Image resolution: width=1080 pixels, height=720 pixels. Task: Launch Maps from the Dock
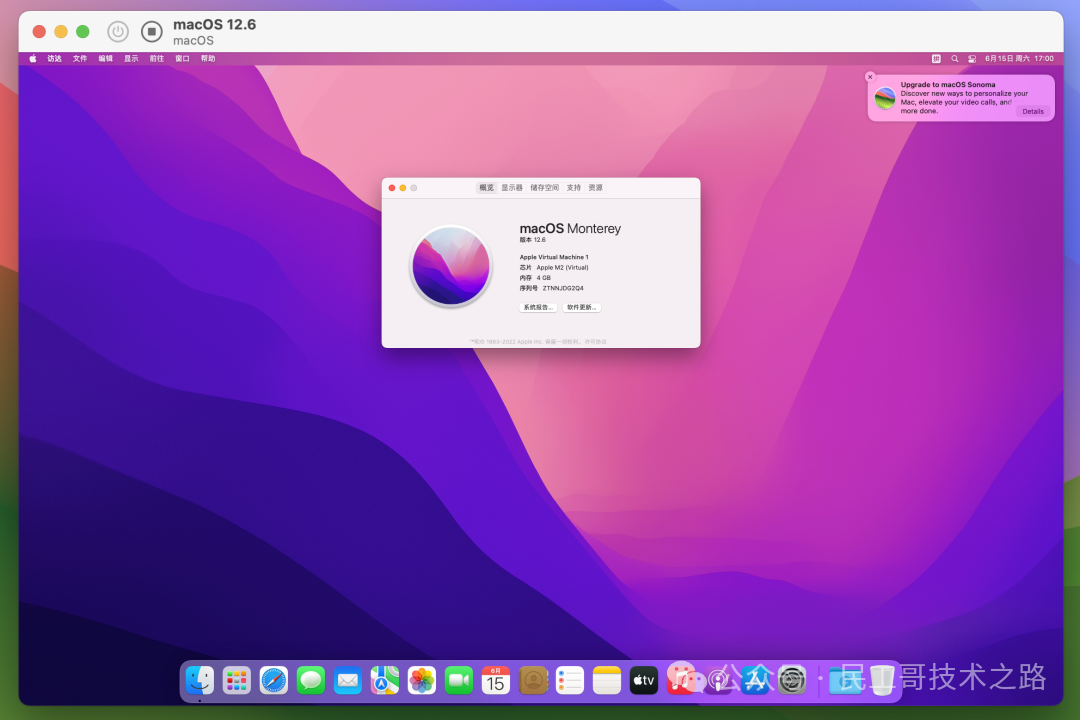click(385, 681)
